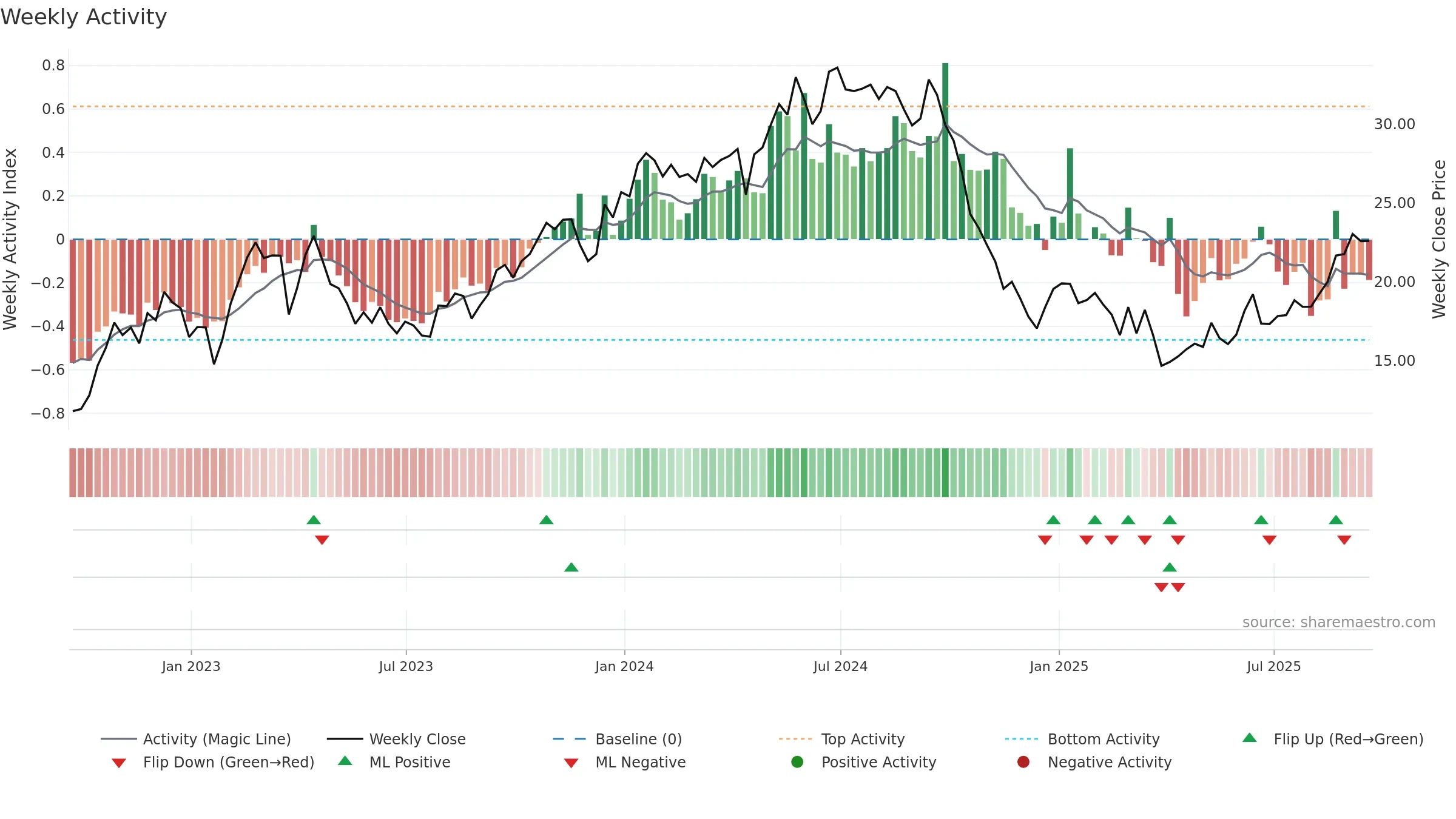
Task: Toggle the Weekly Close legend entry
Action: [396, 739]
